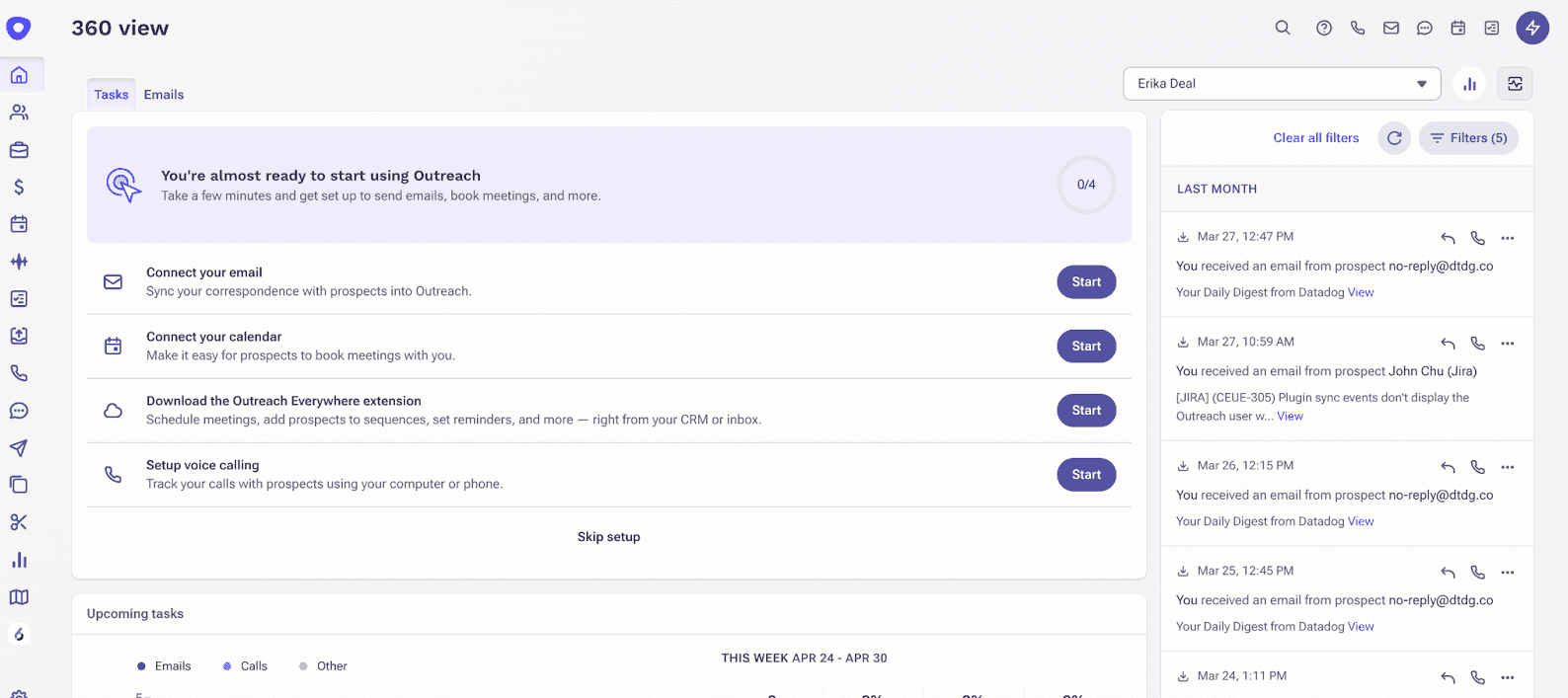The image size is (1568, 698).
Task: Select the Tasks tab
Action: click(111, 94)
